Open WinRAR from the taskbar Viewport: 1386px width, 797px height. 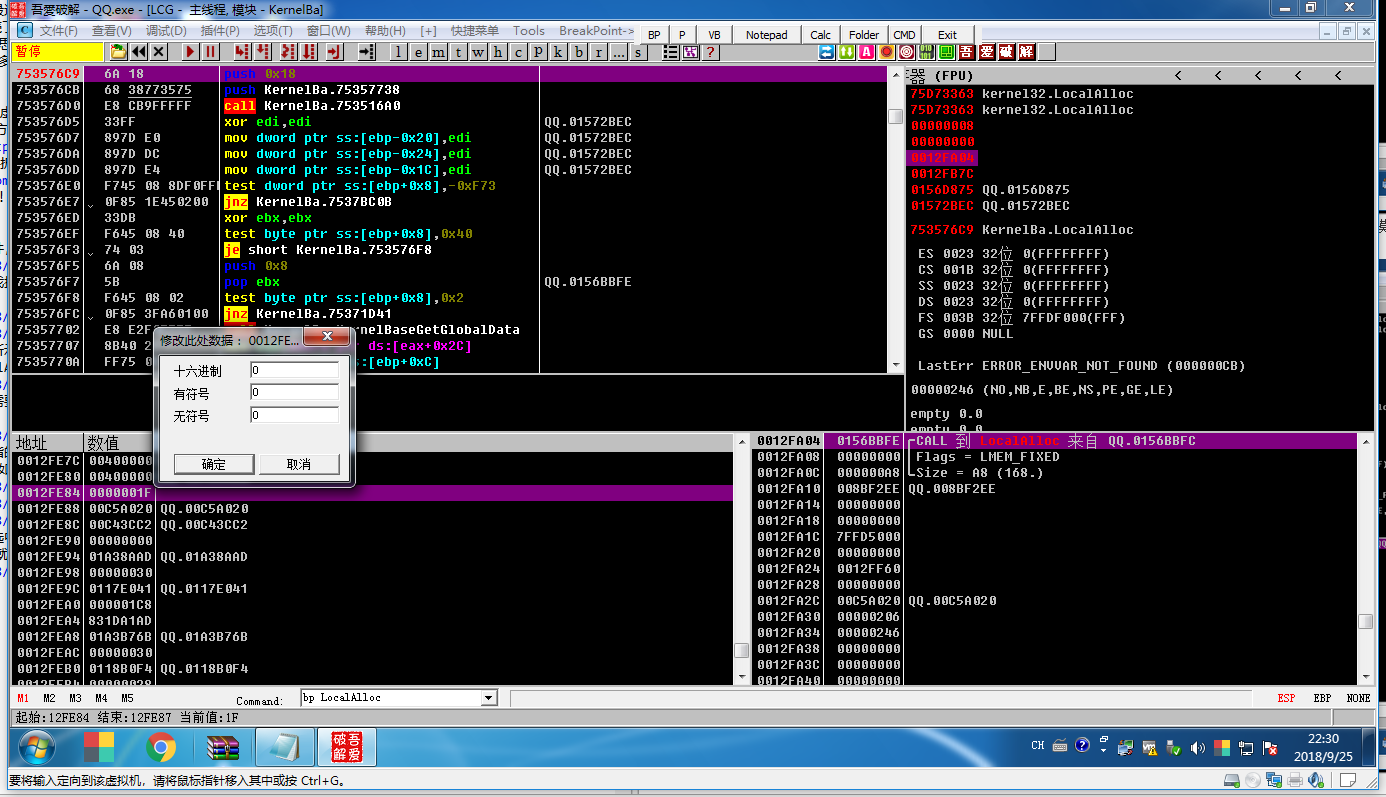[223, 747]
